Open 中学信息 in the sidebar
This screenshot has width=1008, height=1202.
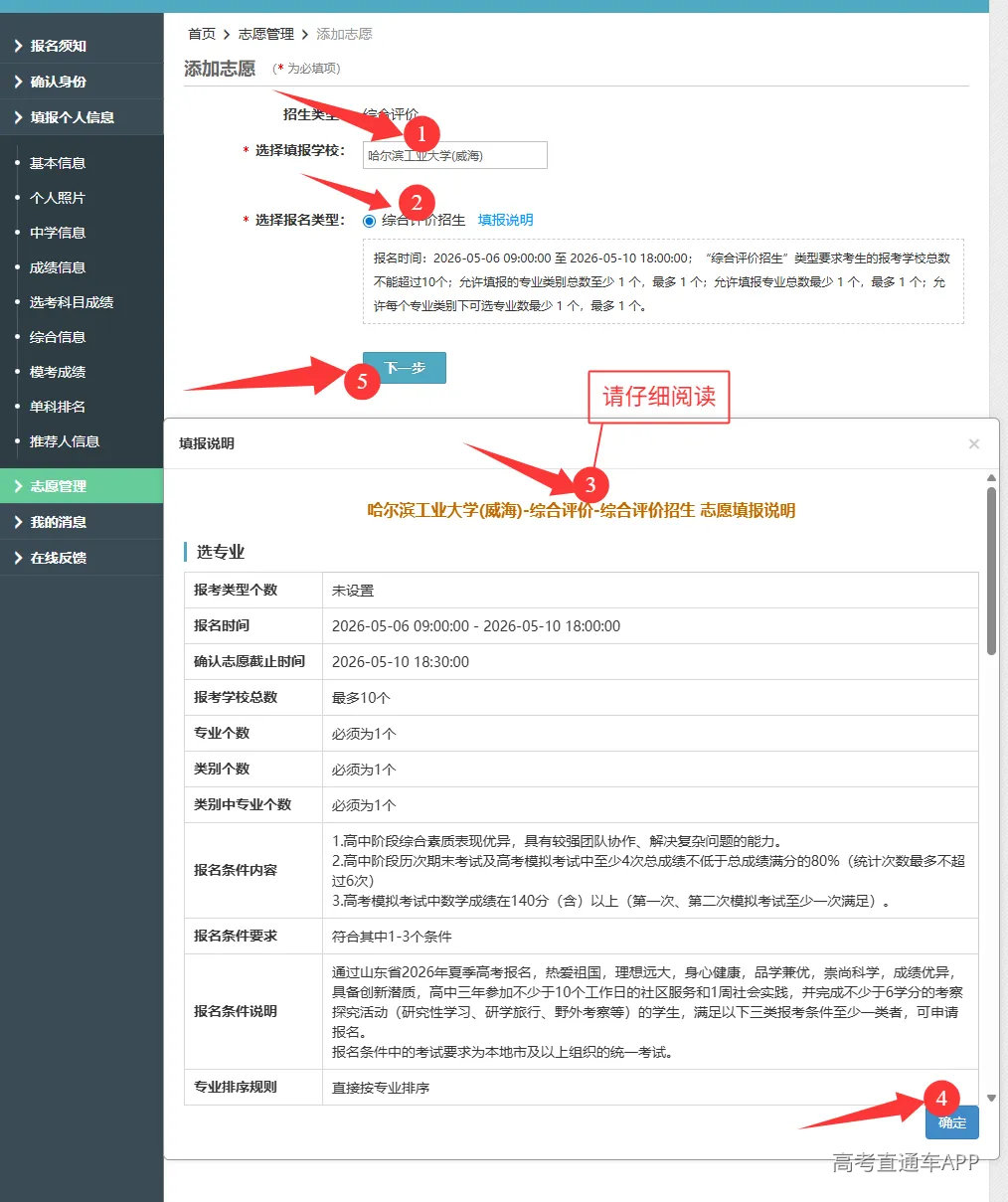point(58,233)
